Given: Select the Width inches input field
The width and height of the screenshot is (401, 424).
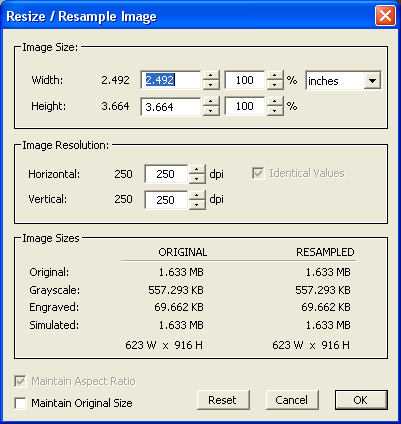Looking at the screenshot, I should [x=171, y=80].
